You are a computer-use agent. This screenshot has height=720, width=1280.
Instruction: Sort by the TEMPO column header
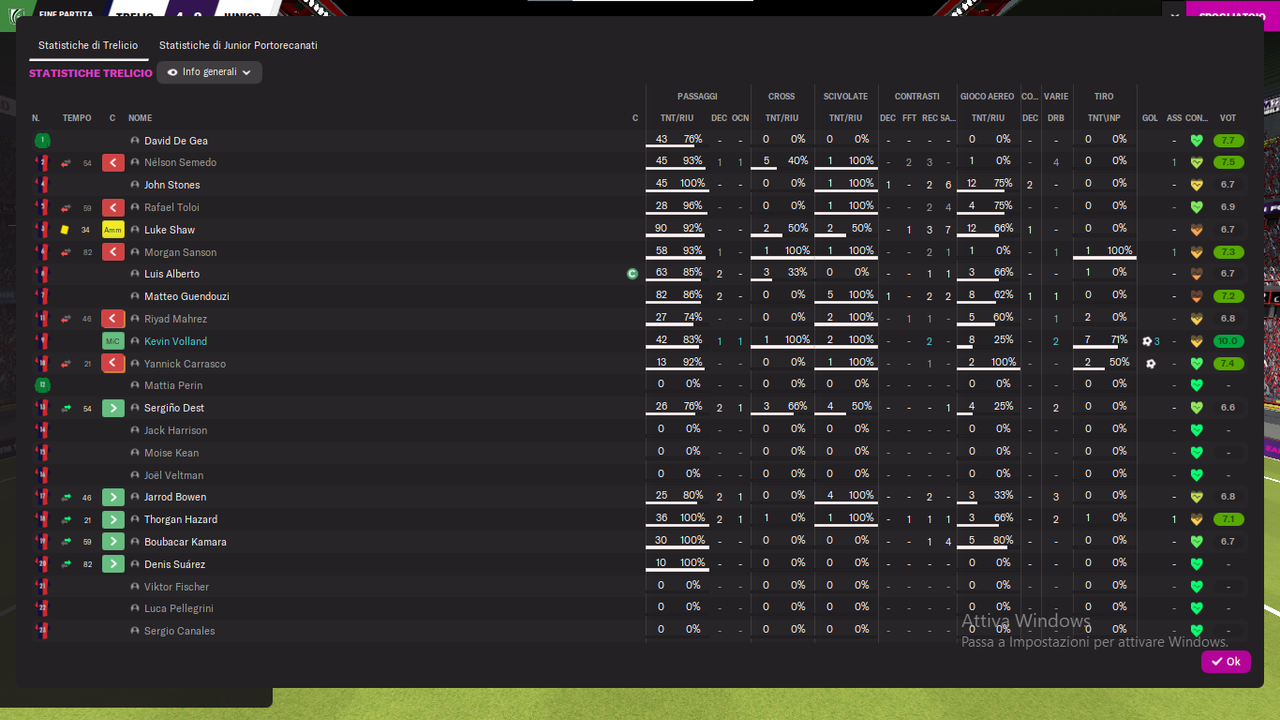[x=77, y=118]
